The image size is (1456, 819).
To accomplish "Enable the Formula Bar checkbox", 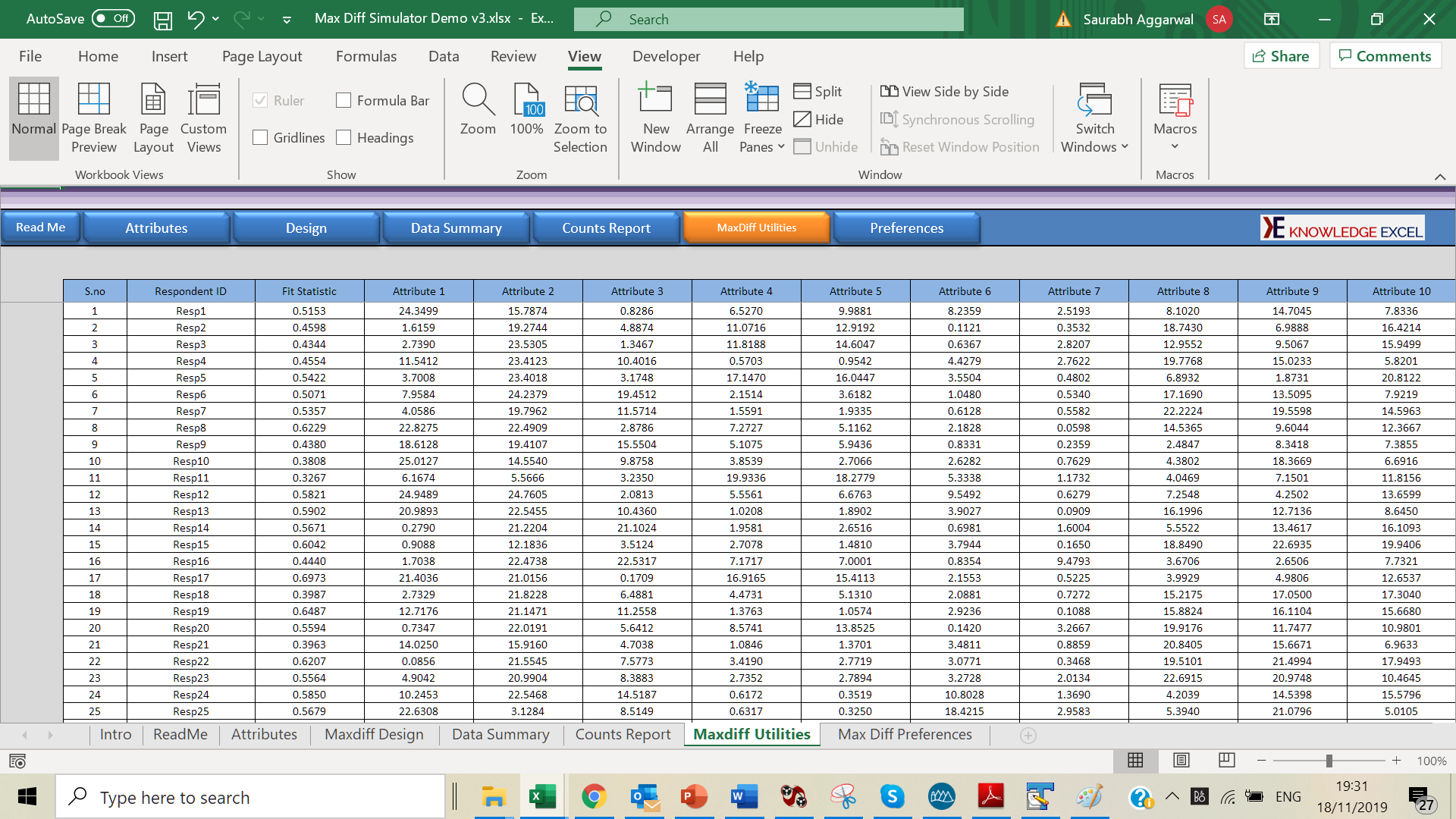I will pos(344,100).
